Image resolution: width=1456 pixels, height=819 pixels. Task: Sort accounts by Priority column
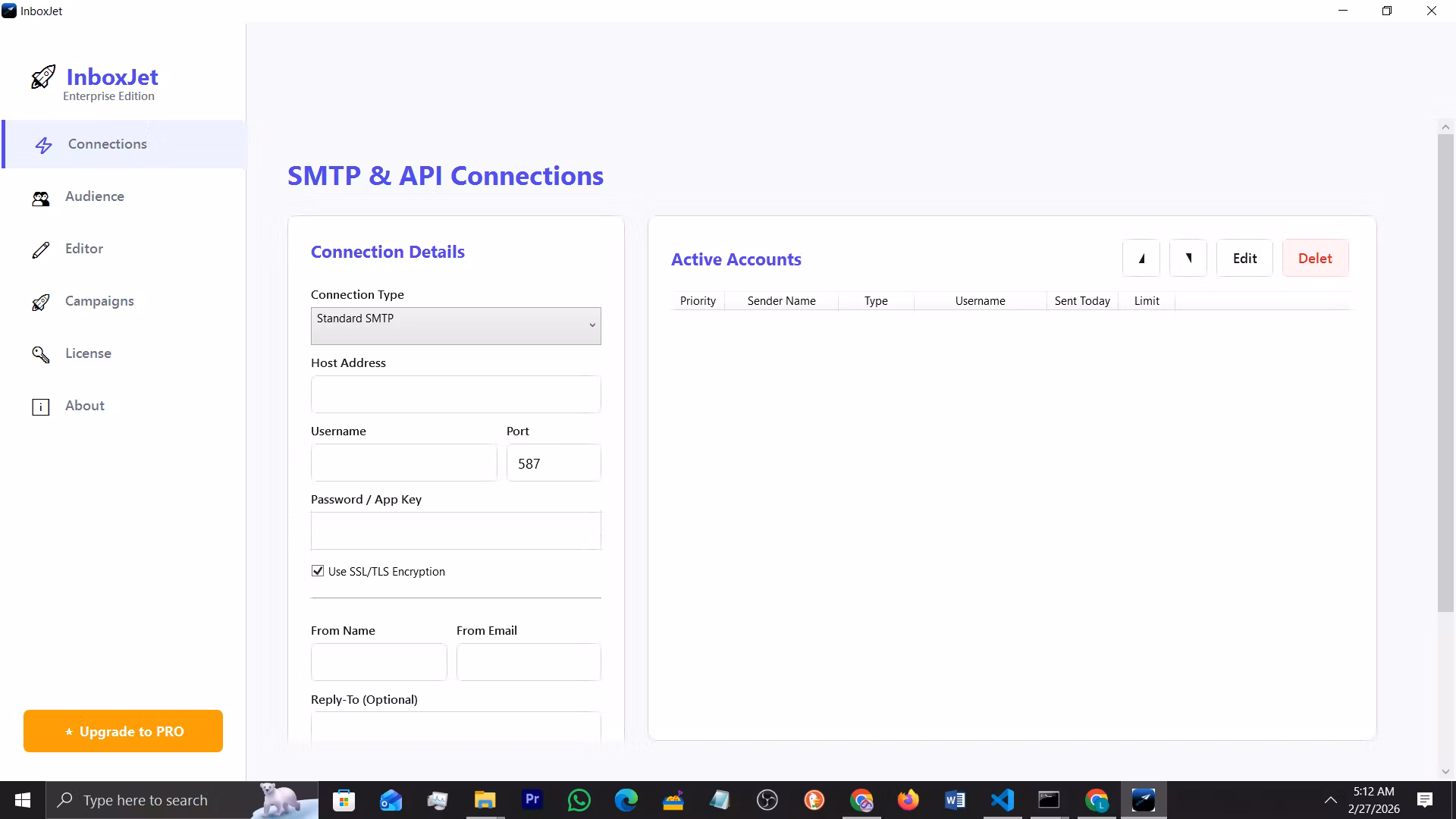(698, 301)
